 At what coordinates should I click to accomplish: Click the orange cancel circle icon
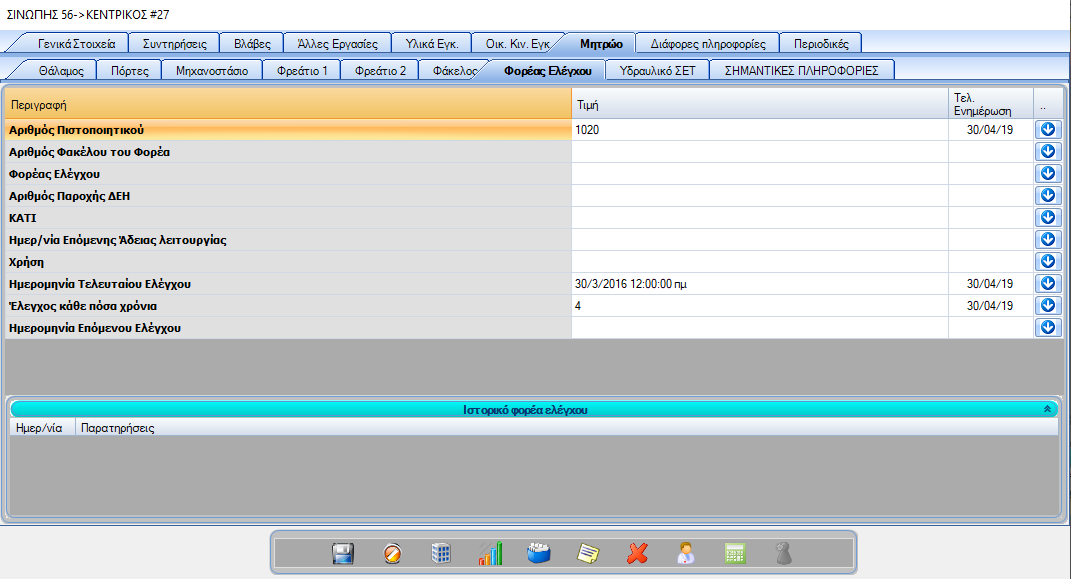[392, 553]
